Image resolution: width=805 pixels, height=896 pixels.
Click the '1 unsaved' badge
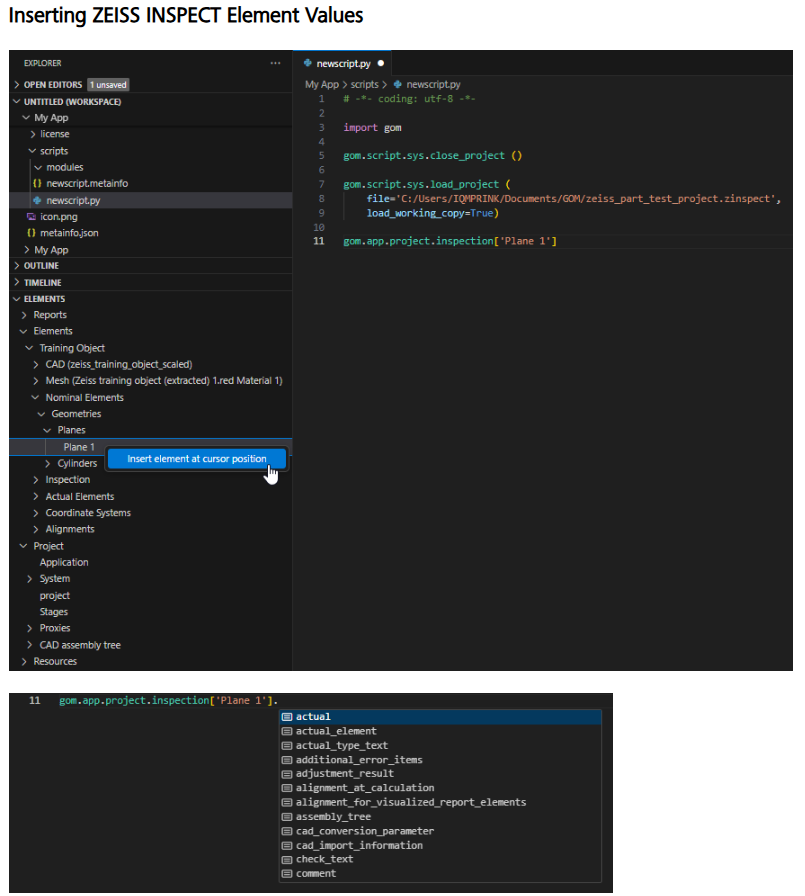109,85
